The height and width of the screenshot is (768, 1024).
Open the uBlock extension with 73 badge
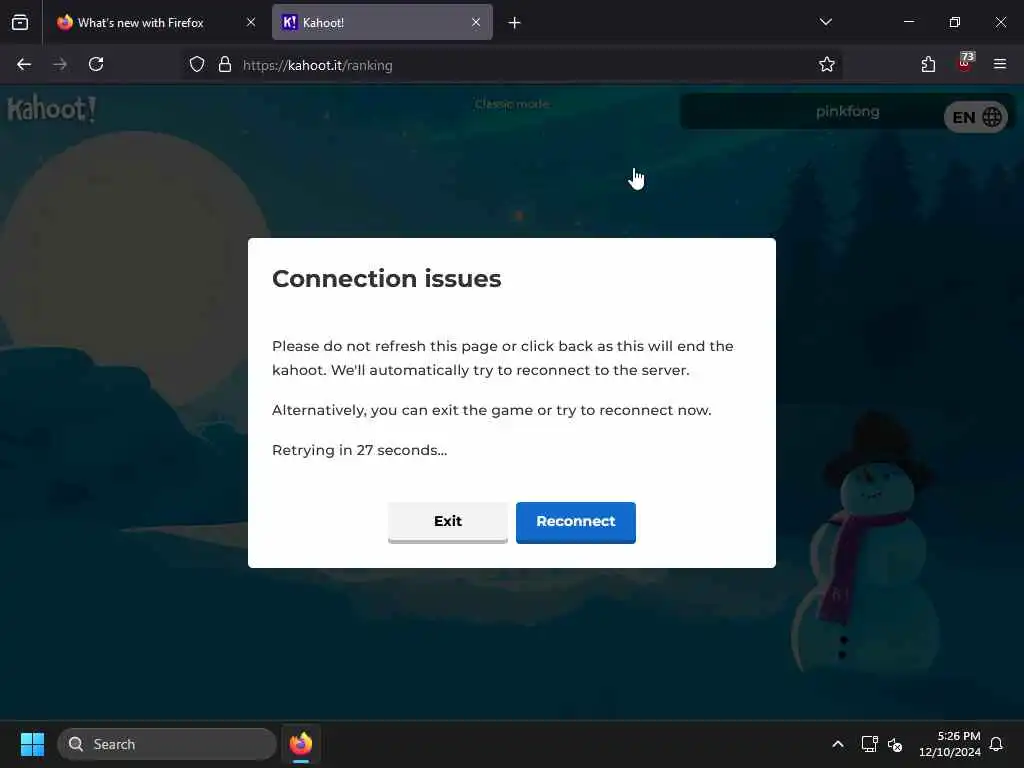pos(965,64)
